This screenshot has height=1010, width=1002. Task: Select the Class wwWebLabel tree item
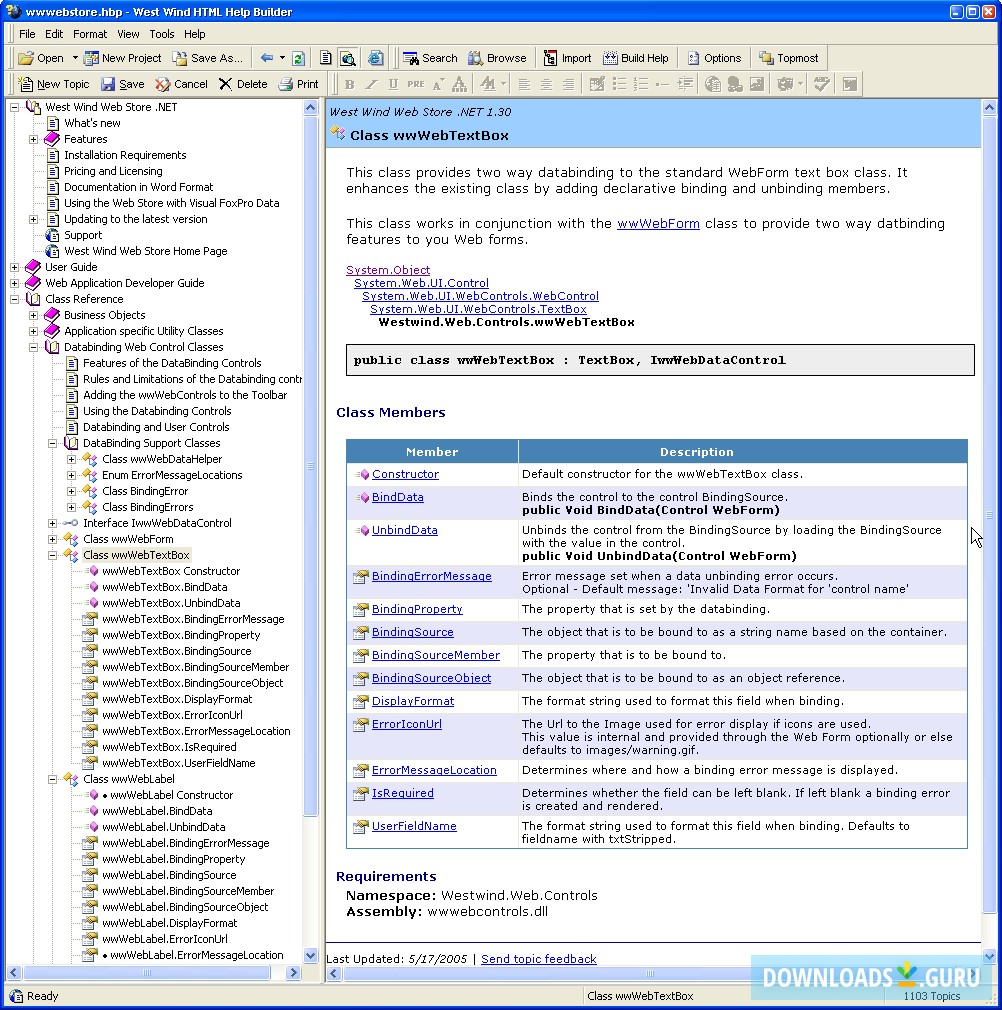coord(128,779)
